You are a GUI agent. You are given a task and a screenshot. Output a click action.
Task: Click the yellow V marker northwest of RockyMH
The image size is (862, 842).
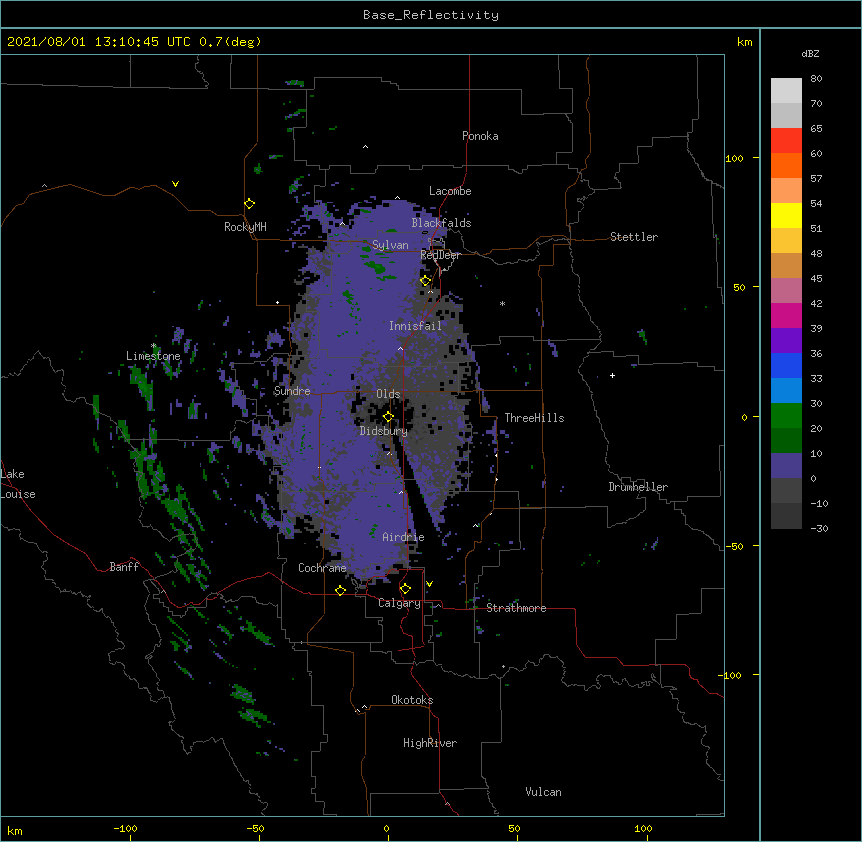coord(175,184)
